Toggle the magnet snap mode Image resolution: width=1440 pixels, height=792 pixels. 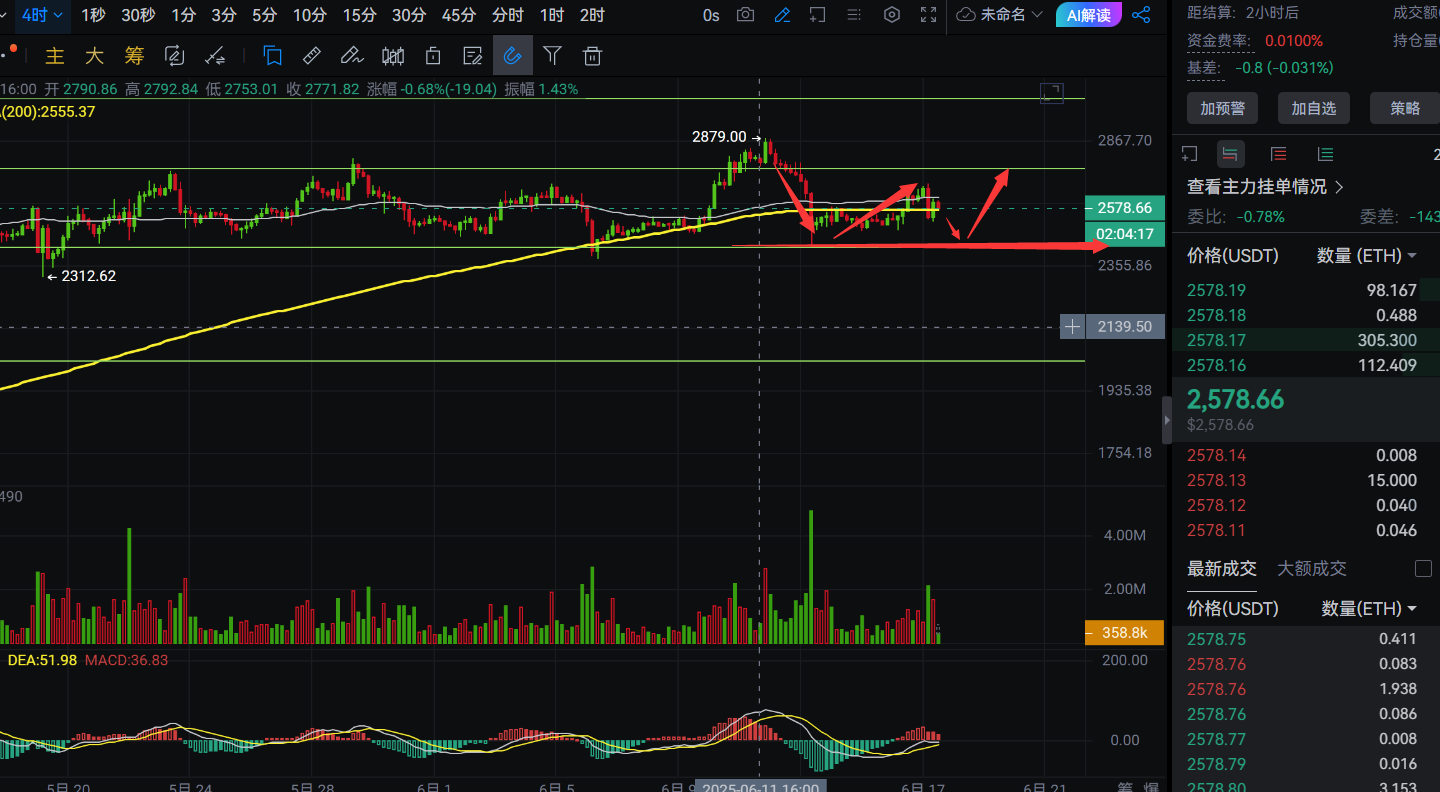[512, 56]
